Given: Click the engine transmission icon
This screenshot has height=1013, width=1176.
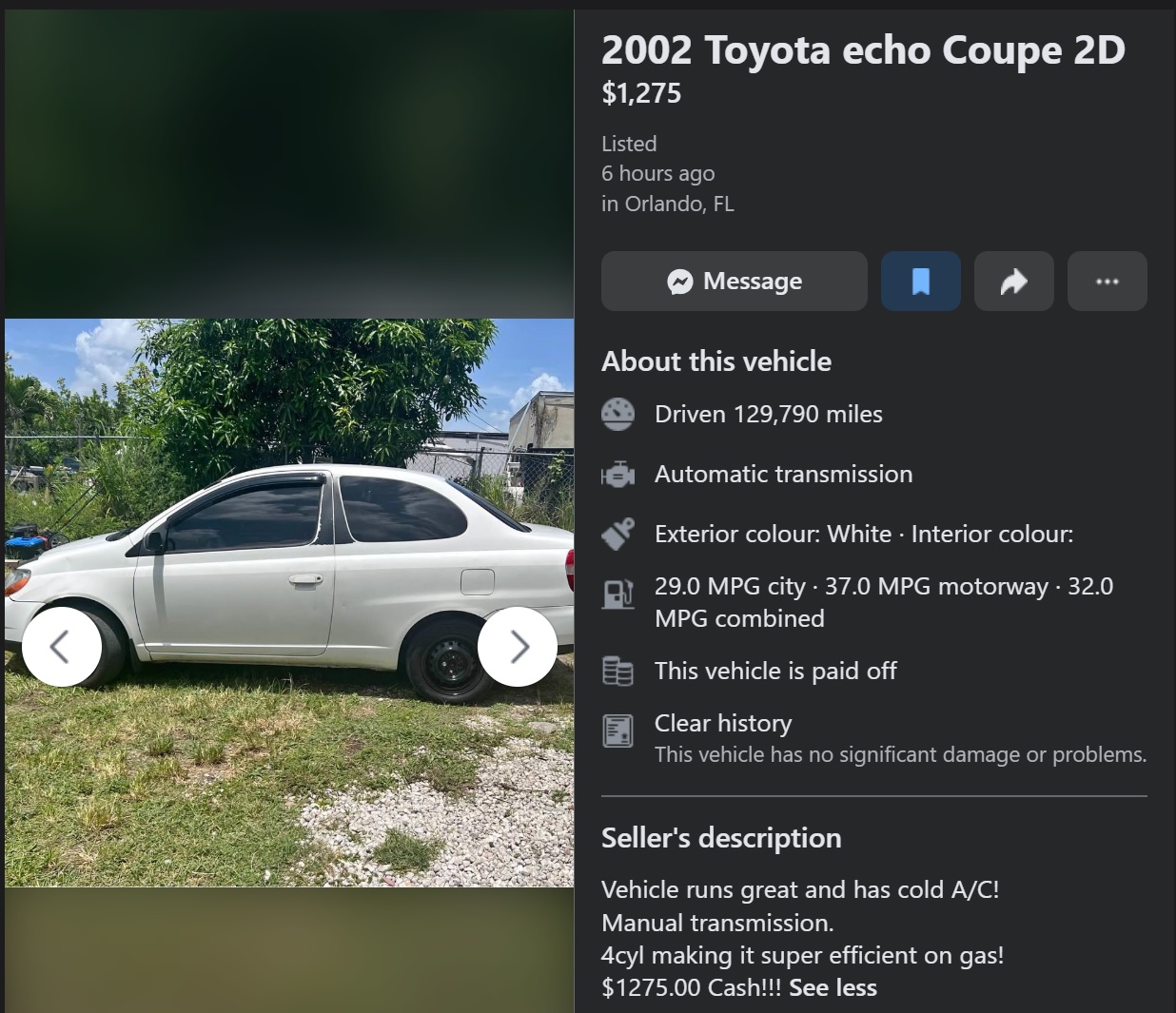Looking at the screenshot, I should point(617,474).
